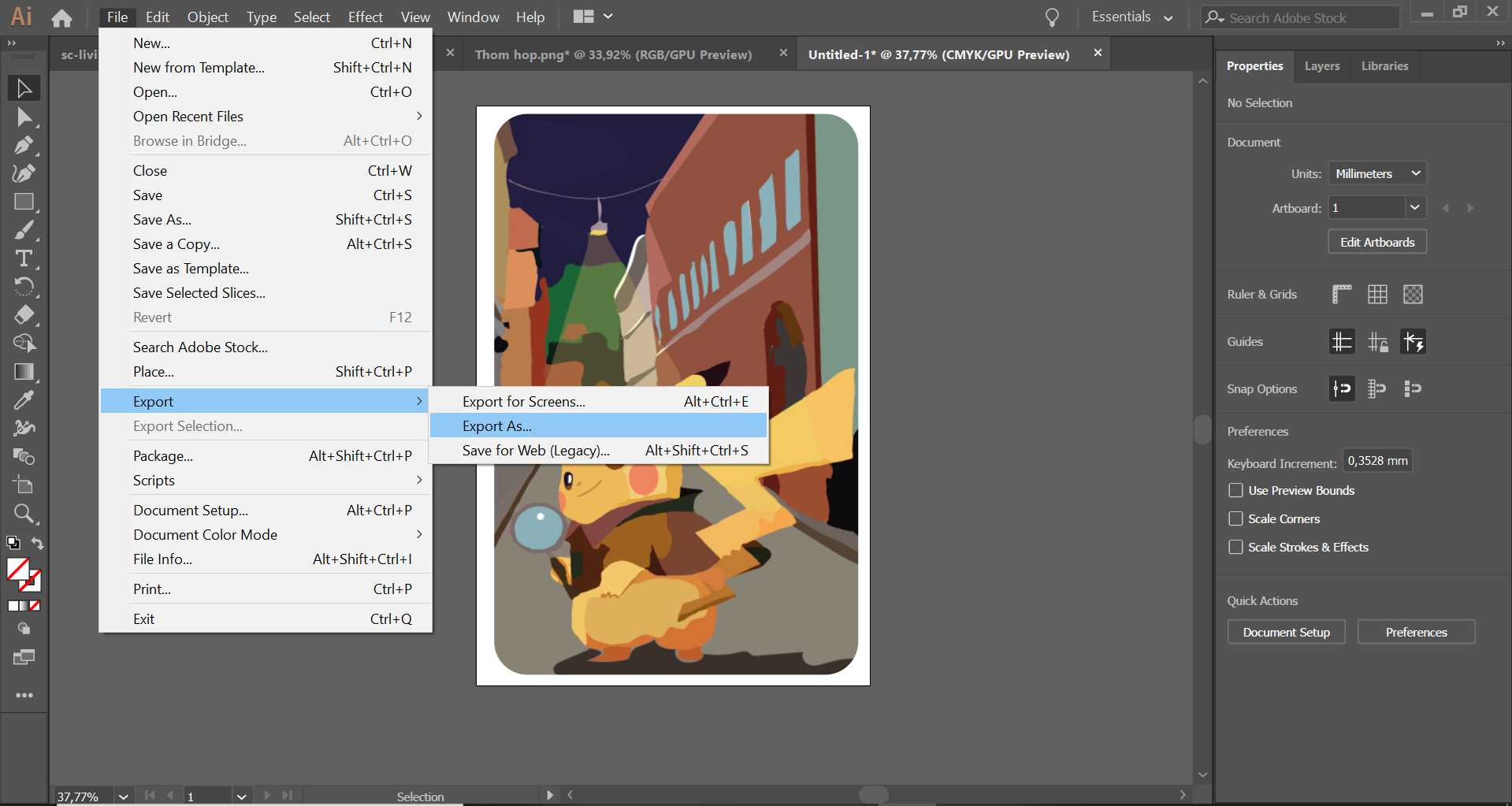Select the Type tool
Viewport: 1512px width, 806px height.
pos(24,258)
